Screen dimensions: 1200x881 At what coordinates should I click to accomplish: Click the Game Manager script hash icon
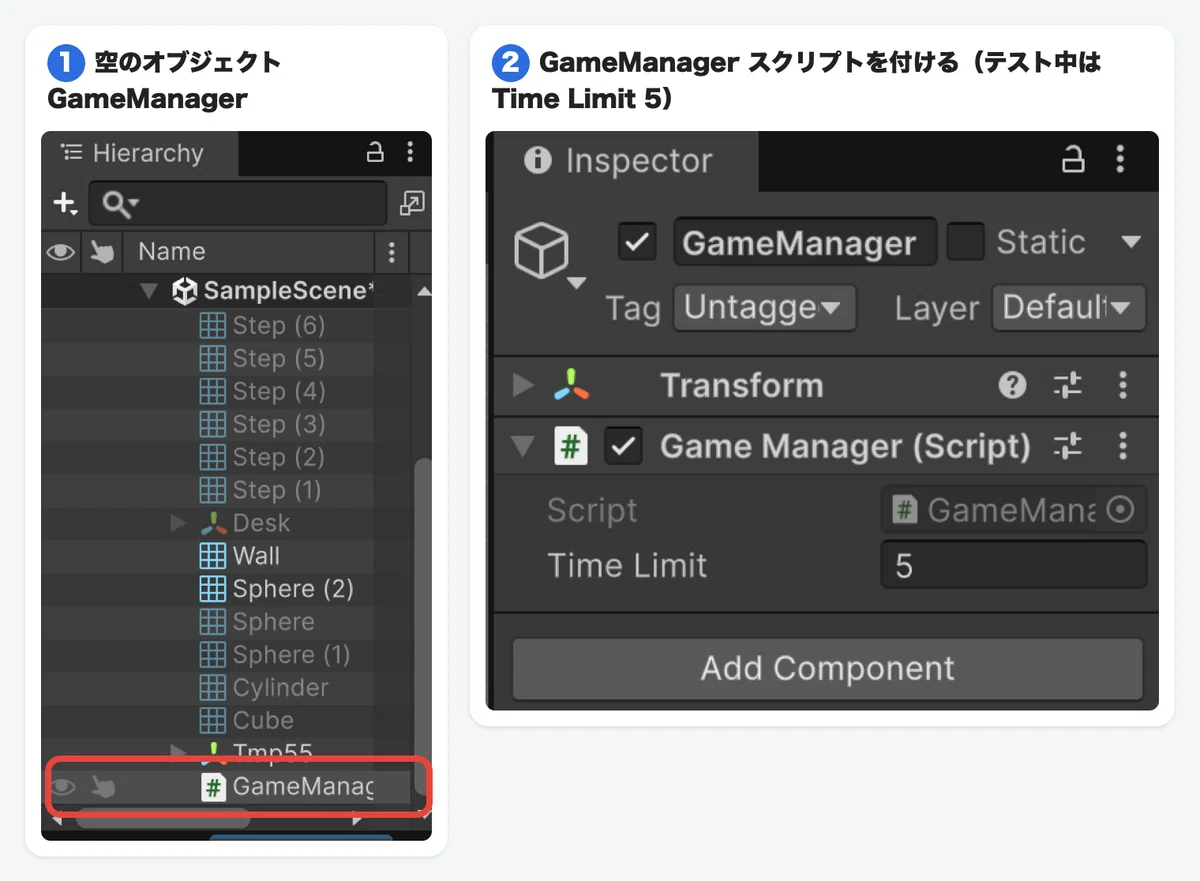[571, 447]
